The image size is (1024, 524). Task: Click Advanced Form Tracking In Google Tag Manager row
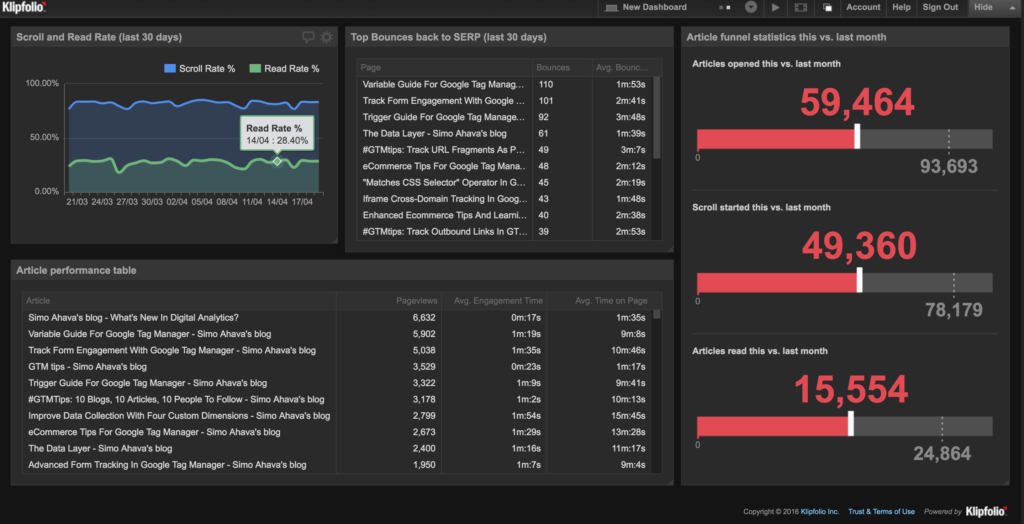pyautogui.click(x=338, y=465)
